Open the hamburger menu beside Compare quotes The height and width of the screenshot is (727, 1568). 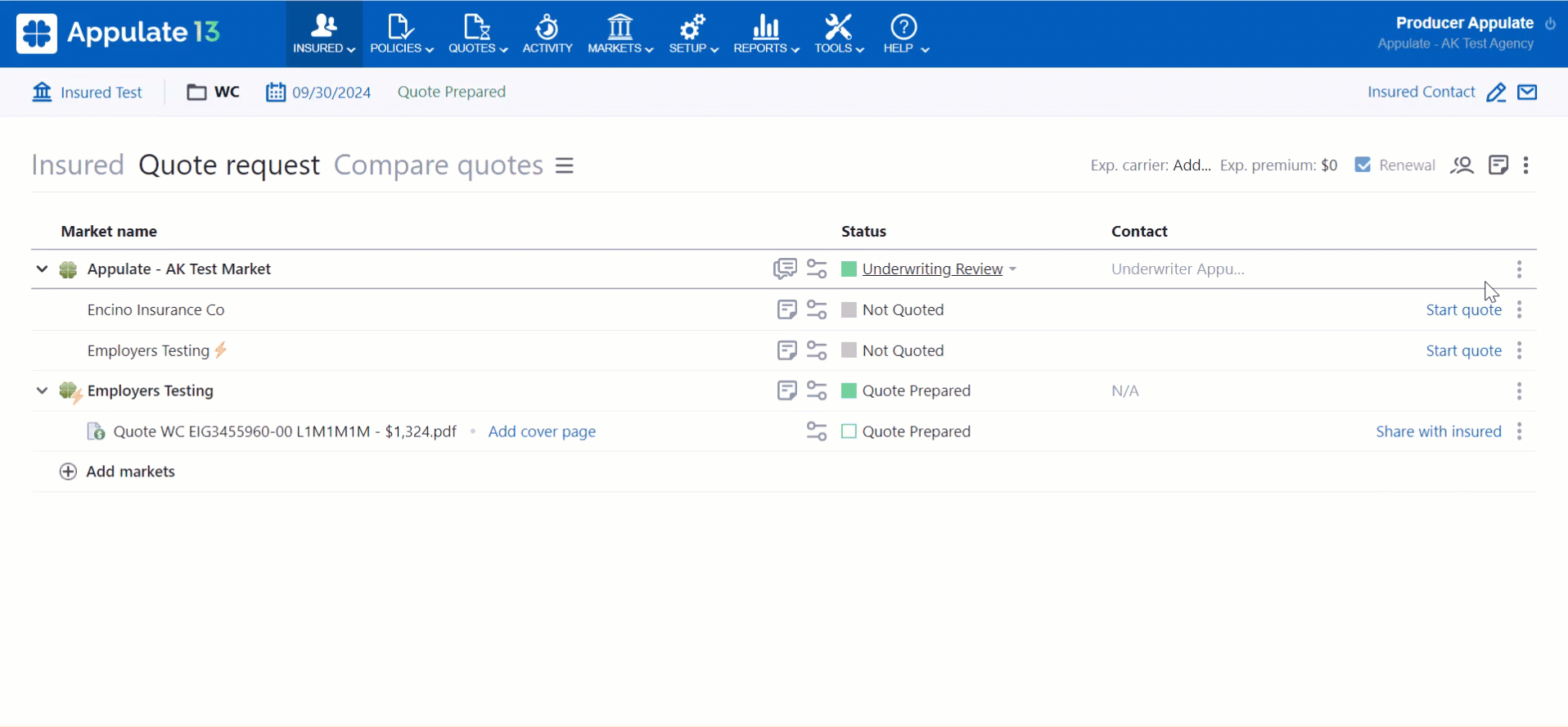pos(565,165)
